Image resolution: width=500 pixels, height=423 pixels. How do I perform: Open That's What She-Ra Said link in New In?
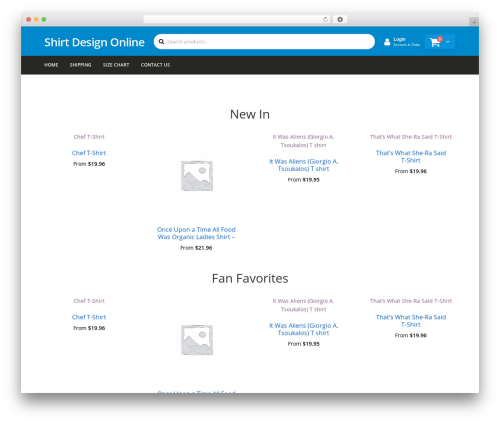pos(411,157)
